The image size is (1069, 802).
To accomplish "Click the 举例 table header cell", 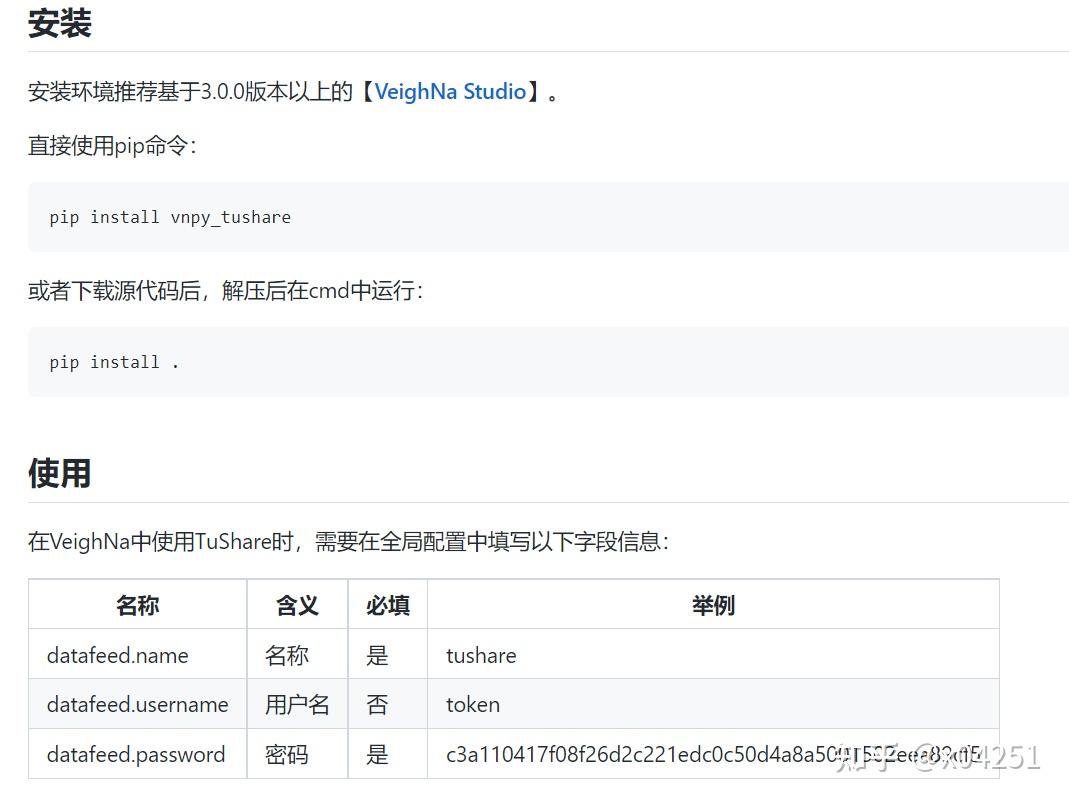I will click(713, 605).
